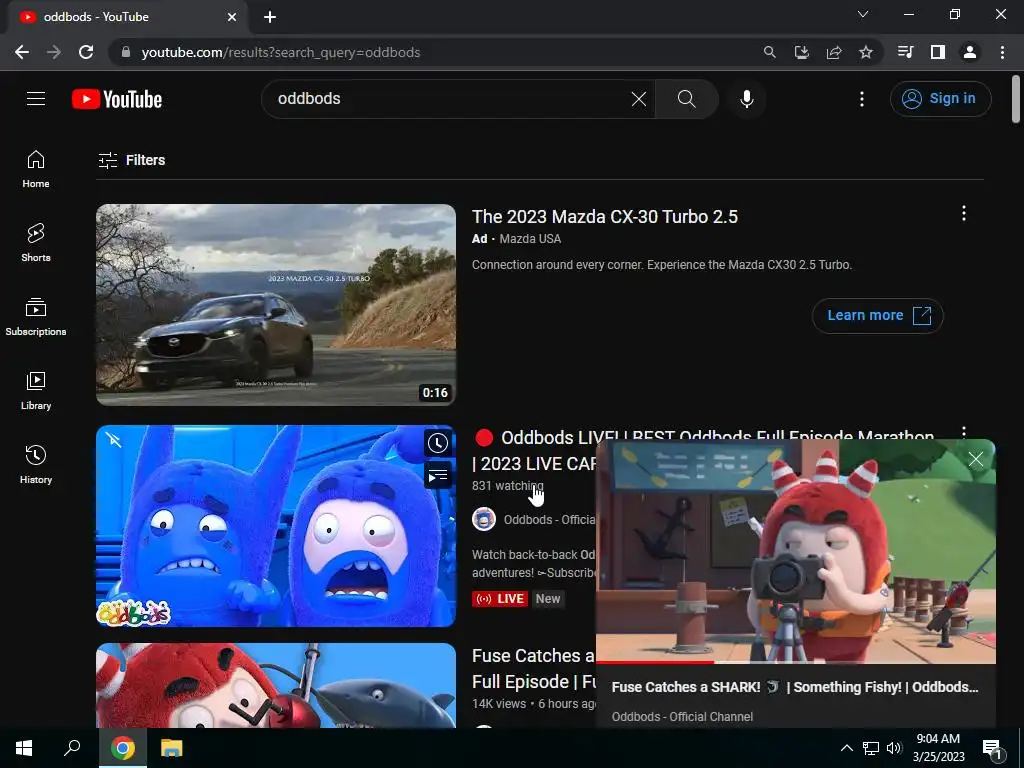Viewport: 1024px width, 768px height.
Task: Click Chrome in the taskbar
Action: pos(123,748)
